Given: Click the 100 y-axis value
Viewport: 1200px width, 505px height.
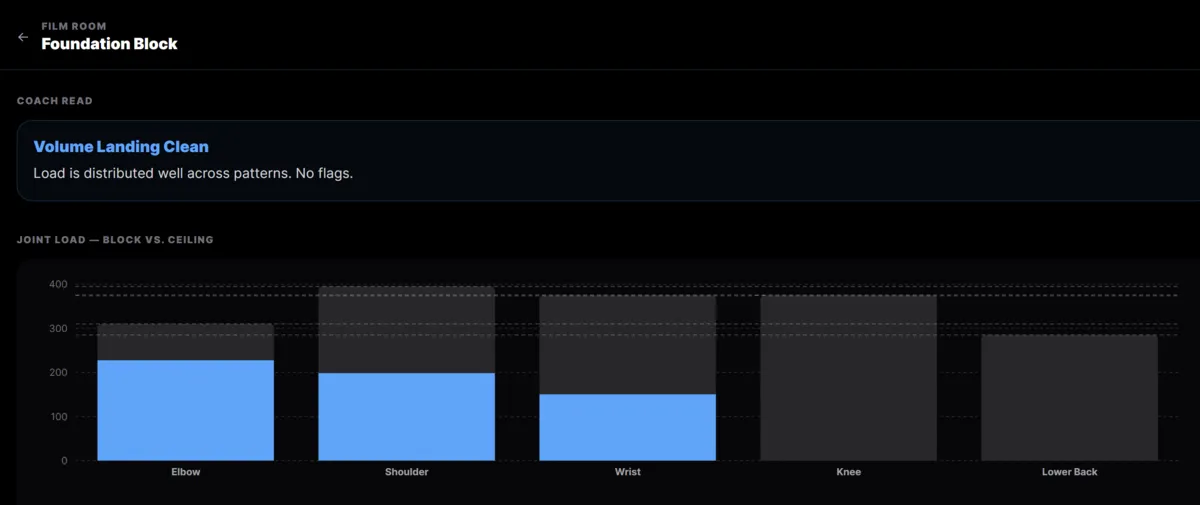Looking at the screenshot, I should (x=58, y=417).
